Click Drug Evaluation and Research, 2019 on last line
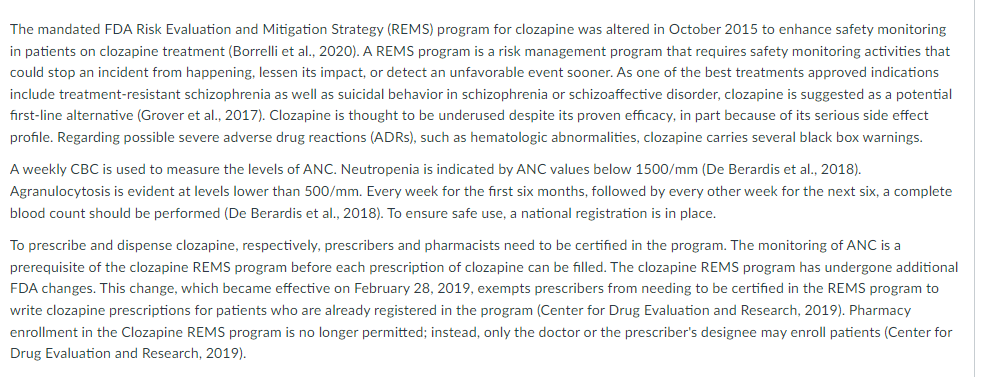The height and width of the screenshot is (377, 993). 124,354
